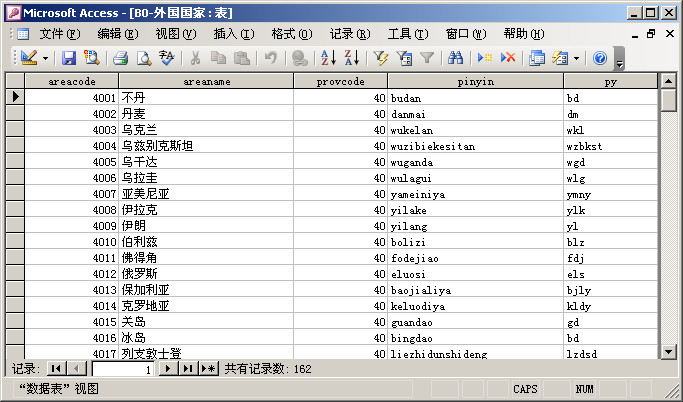Viewport: 683px width, 402px height.
Task: Open the 文件(F) menu
Action: [60, 34]
